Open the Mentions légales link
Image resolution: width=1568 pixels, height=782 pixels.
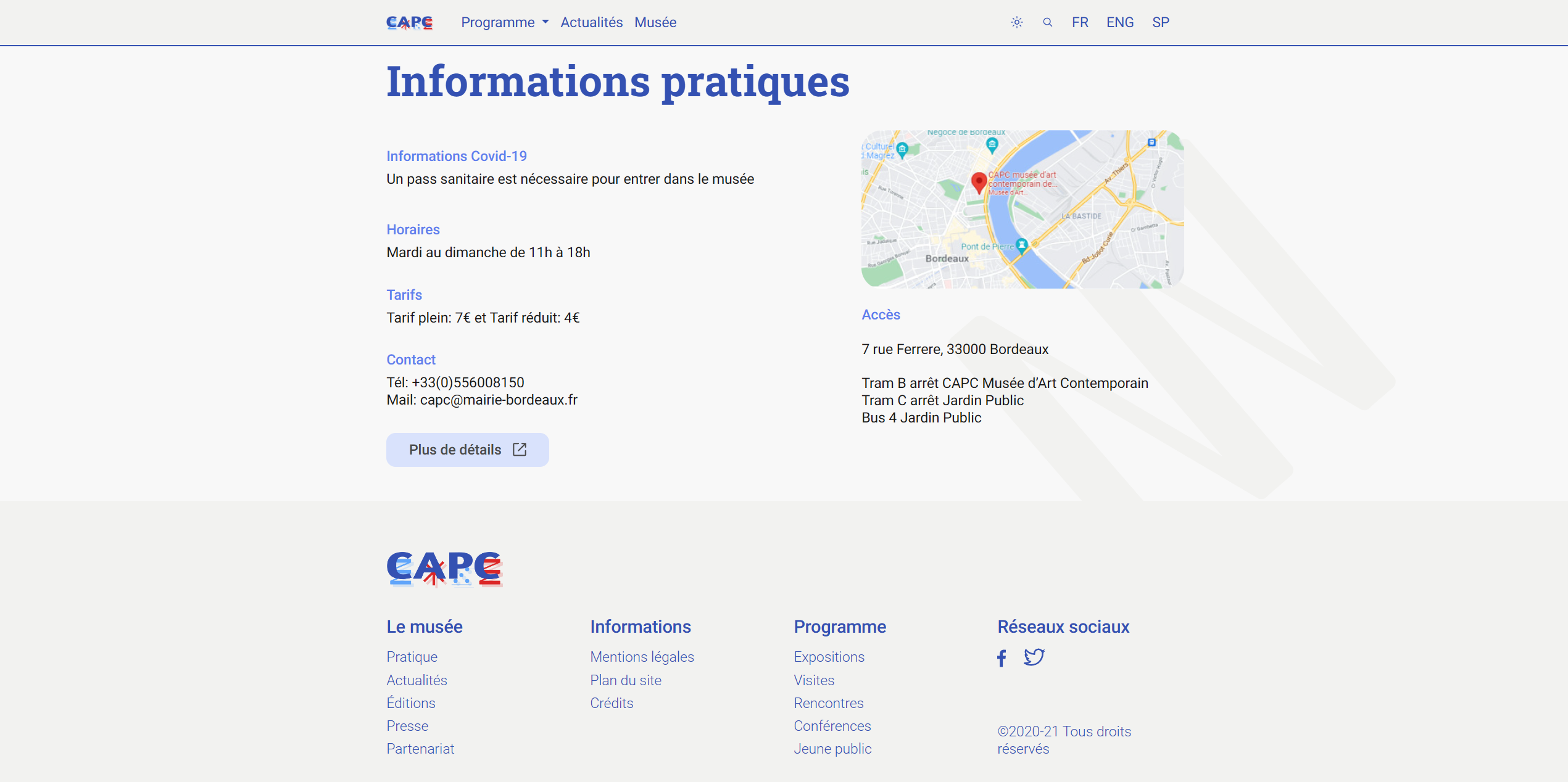click(x=642, y=657)
